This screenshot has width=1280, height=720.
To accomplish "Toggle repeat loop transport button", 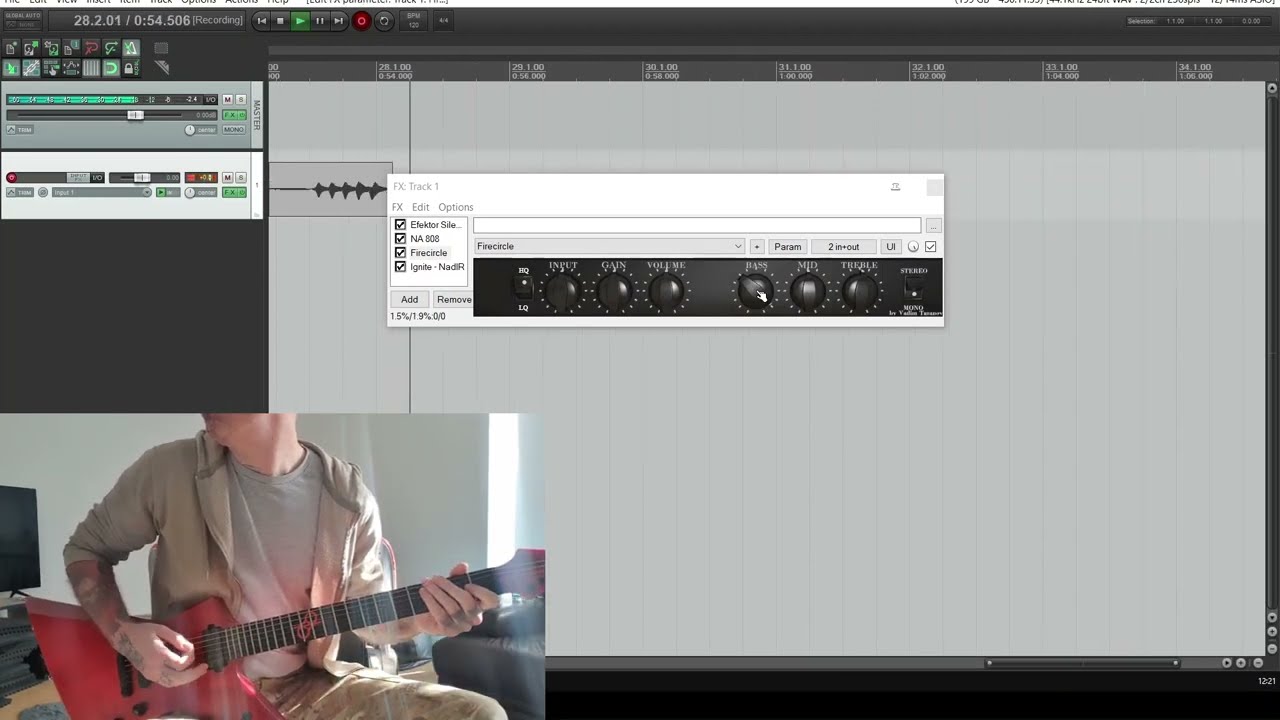I will [383, 20].
